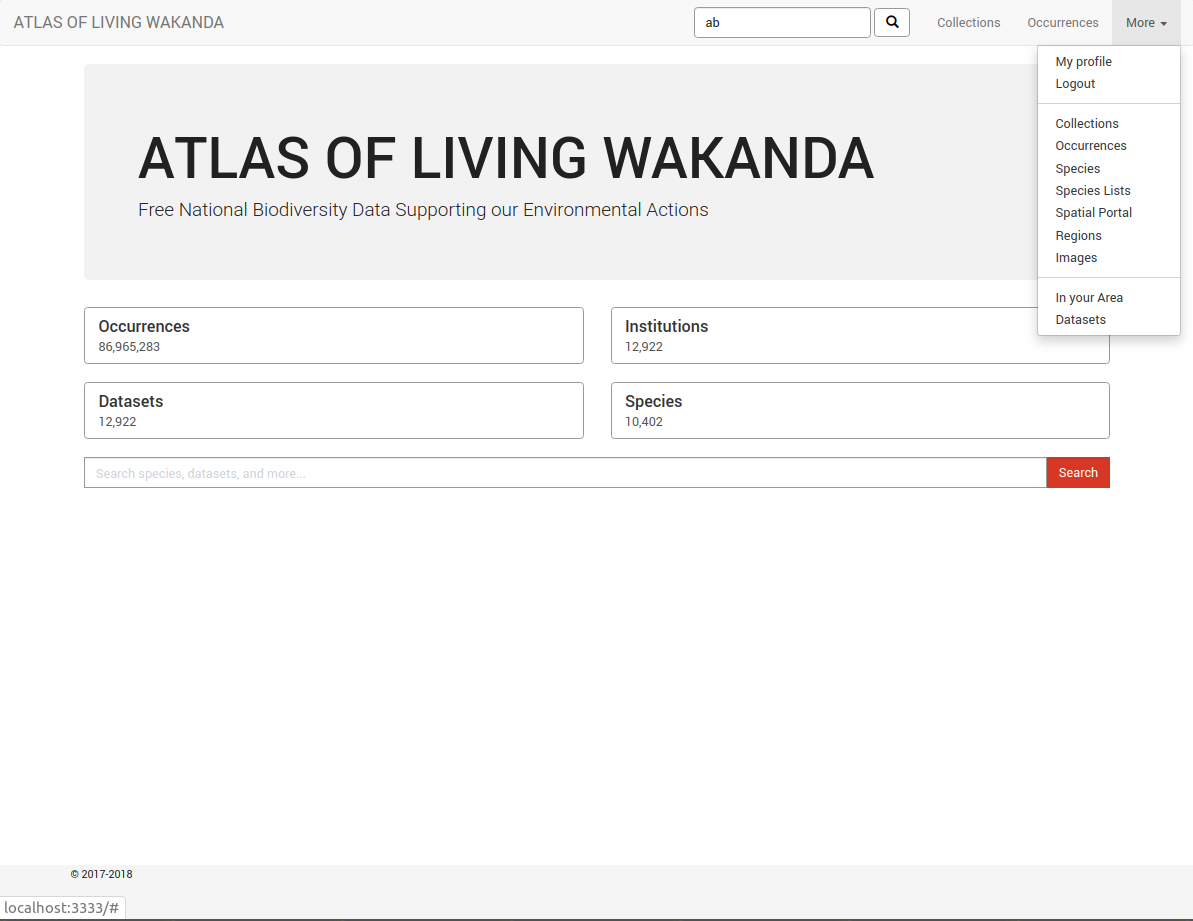Screen dimensions: 1193x921
Task: Open Occurrences in the top navbar
Action: click(1063, 23)
